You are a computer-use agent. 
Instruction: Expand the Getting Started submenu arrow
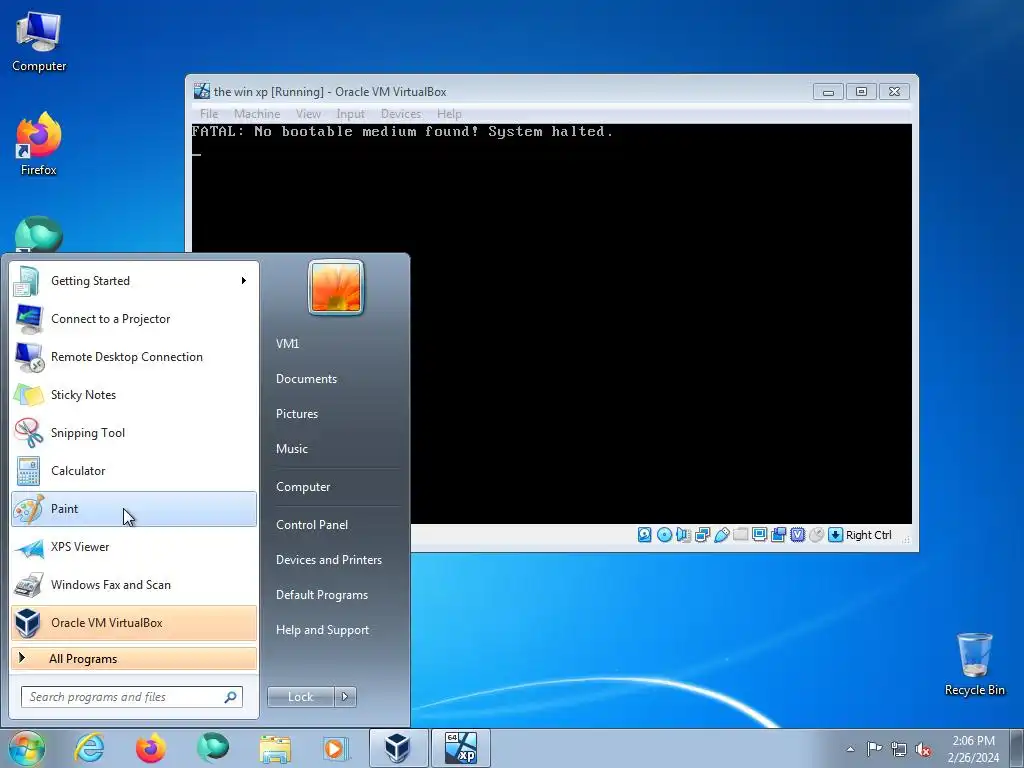244,281
